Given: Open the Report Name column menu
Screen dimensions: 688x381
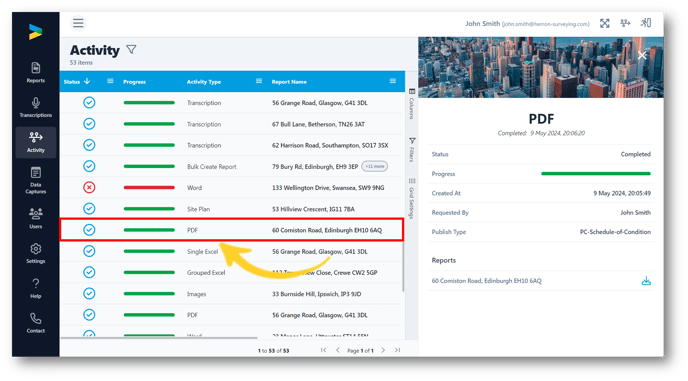Looking at the screenshot, I should coord(393,81).
